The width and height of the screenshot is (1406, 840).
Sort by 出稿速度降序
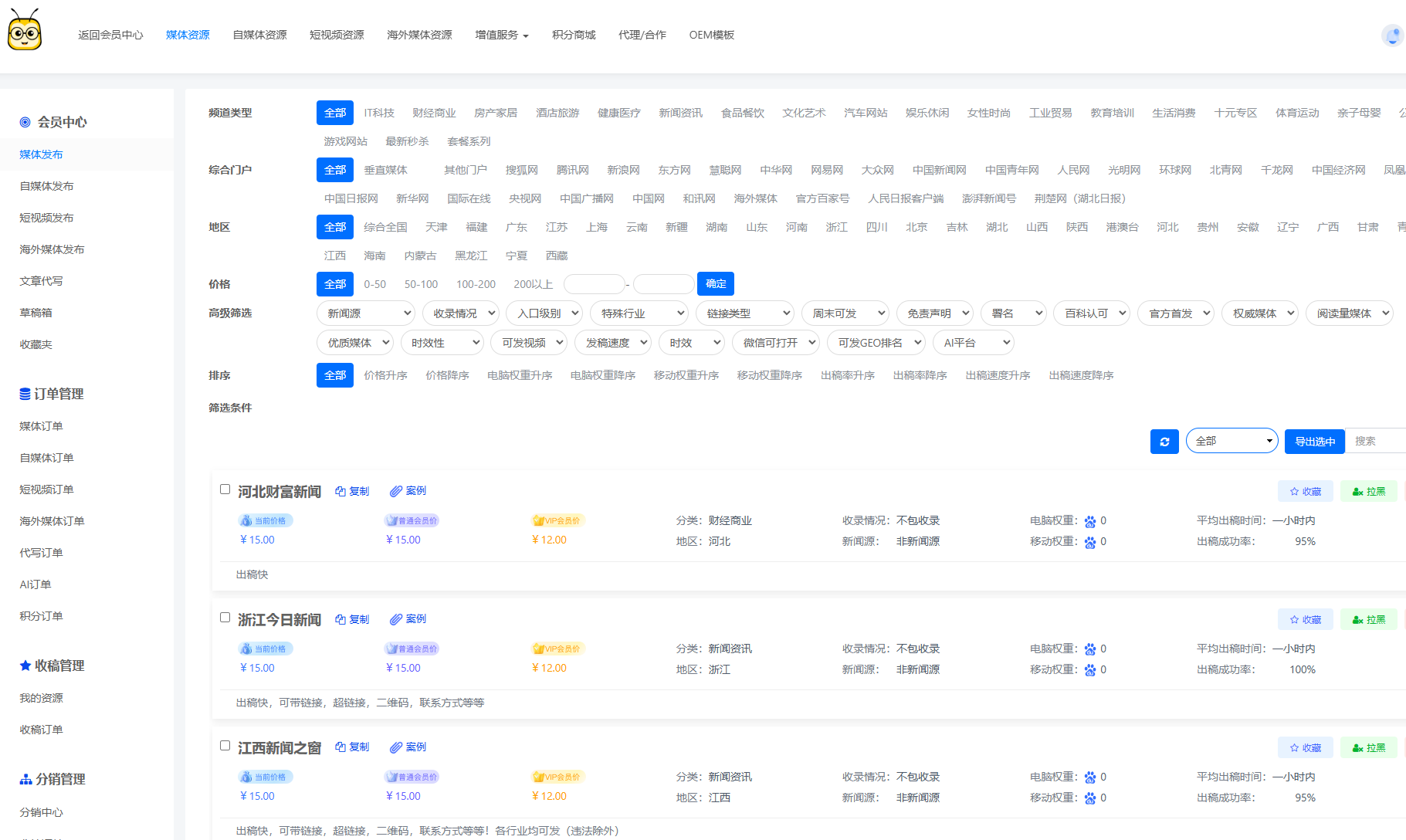coord(1081,375)
